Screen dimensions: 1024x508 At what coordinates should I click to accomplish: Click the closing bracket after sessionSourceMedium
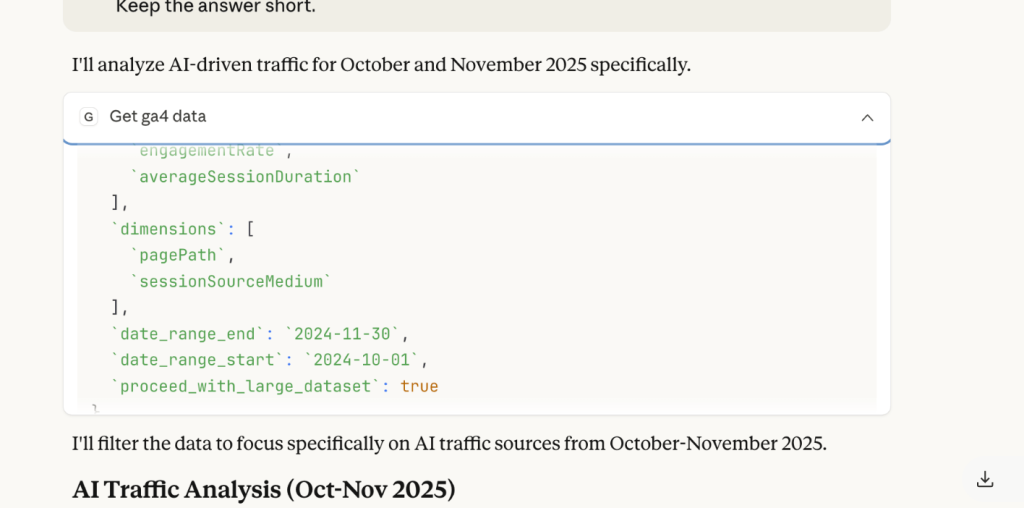[117, 307]
